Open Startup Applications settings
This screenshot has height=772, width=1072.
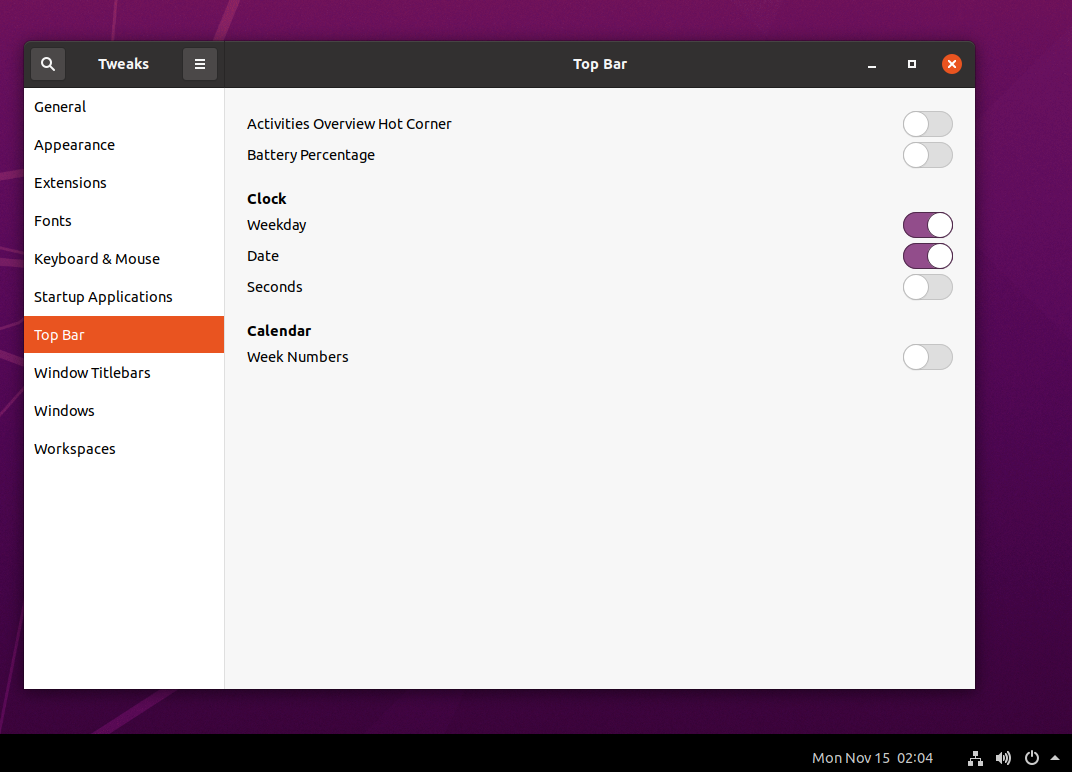click(x=103, y=297)
